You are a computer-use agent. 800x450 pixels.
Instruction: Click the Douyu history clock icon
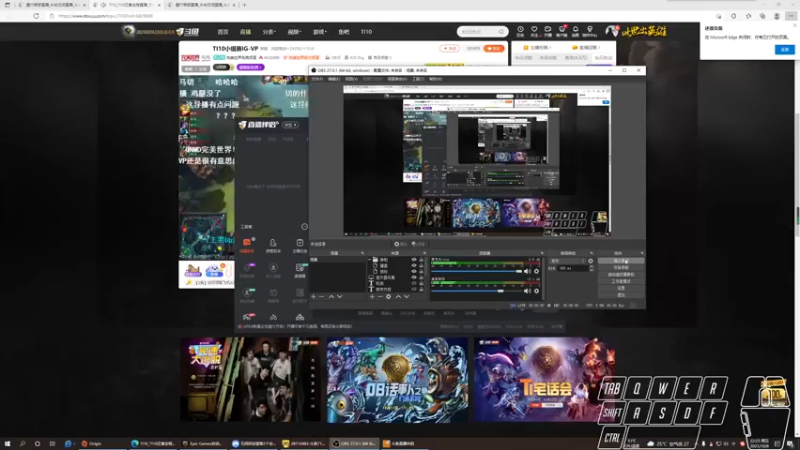point(520,30)
